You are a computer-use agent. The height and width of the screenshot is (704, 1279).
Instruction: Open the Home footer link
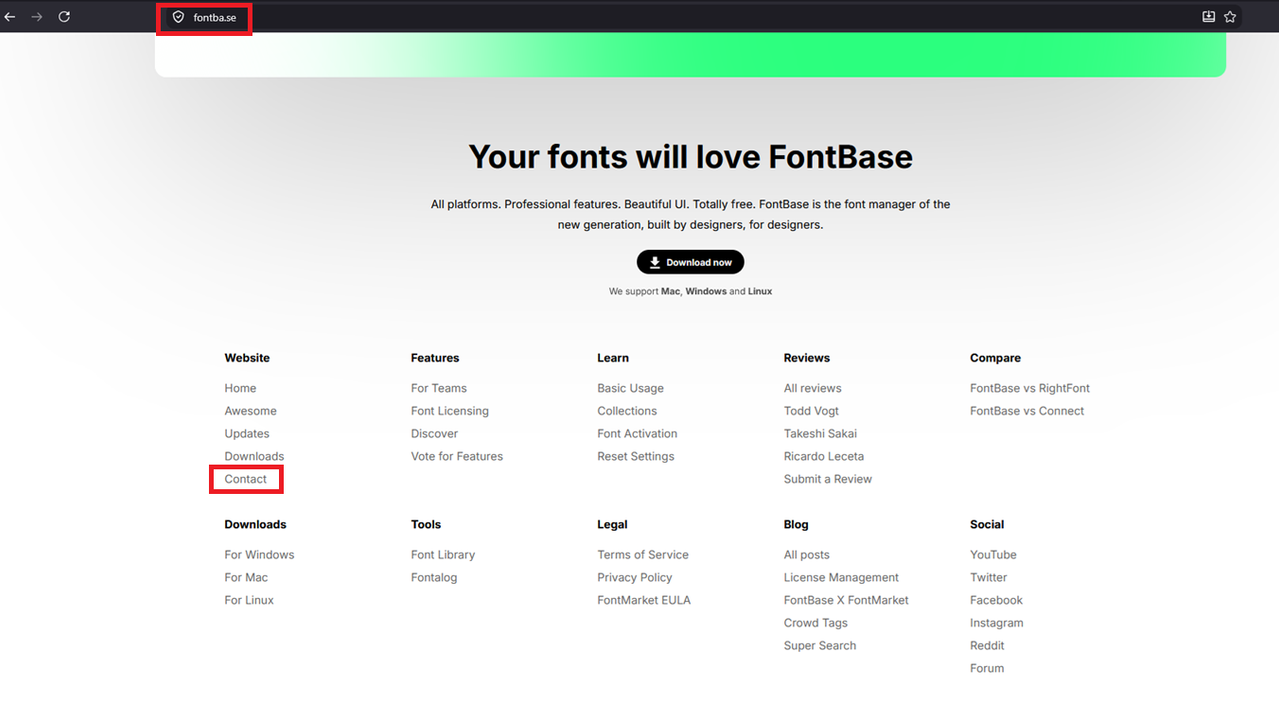tap(240, 388)
